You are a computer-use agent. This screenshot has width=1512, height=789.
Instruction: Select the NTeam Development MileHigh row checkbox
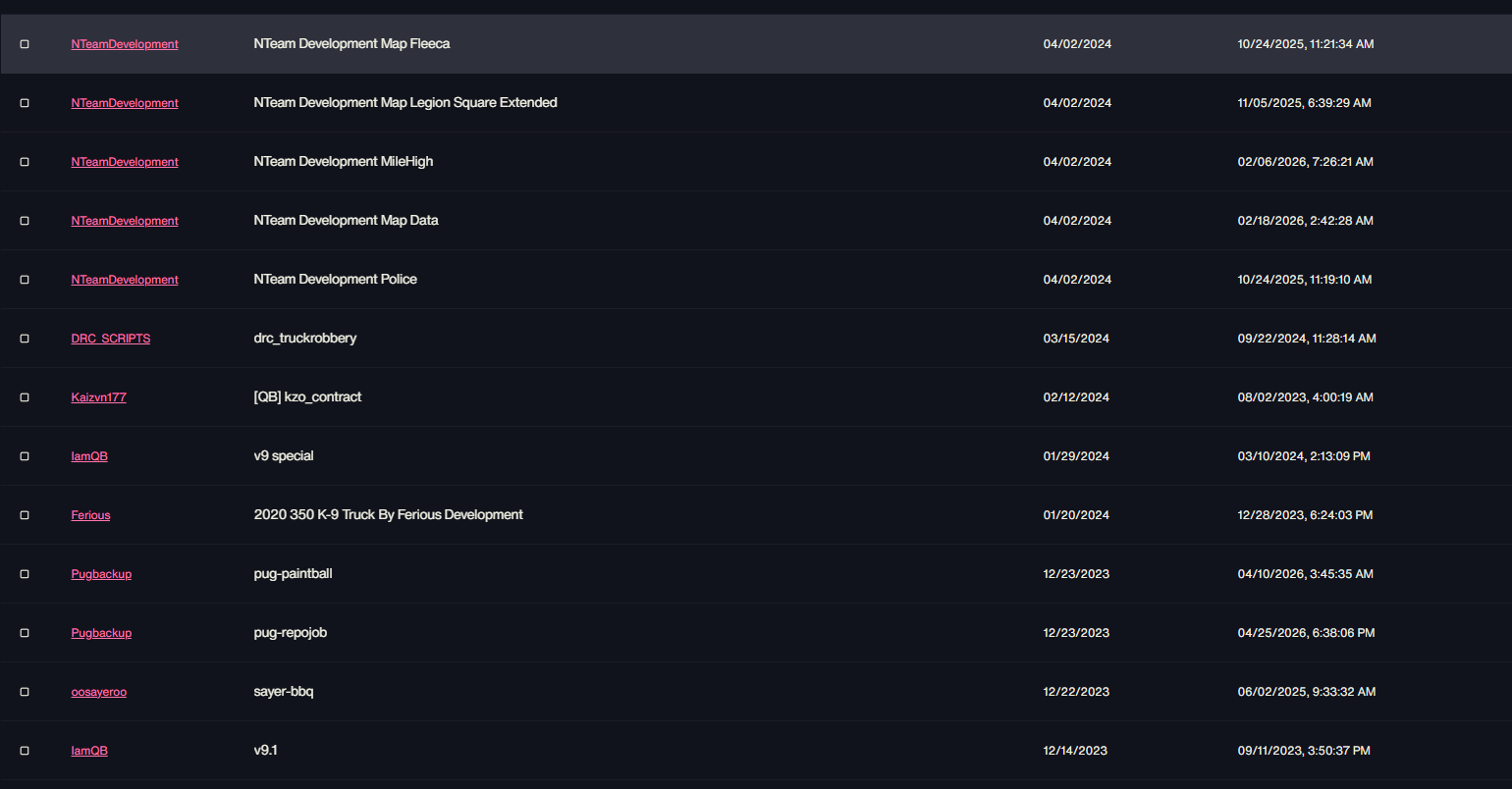25,162
